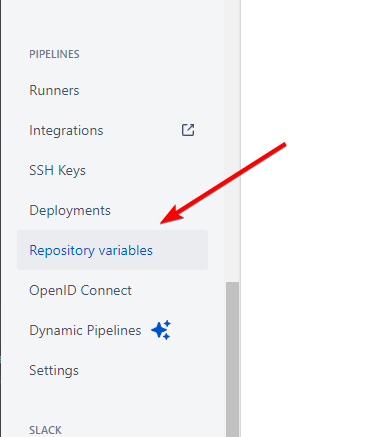
Task: Open Integrations in the Pipelines section
Action: click(x=66, y=130)
